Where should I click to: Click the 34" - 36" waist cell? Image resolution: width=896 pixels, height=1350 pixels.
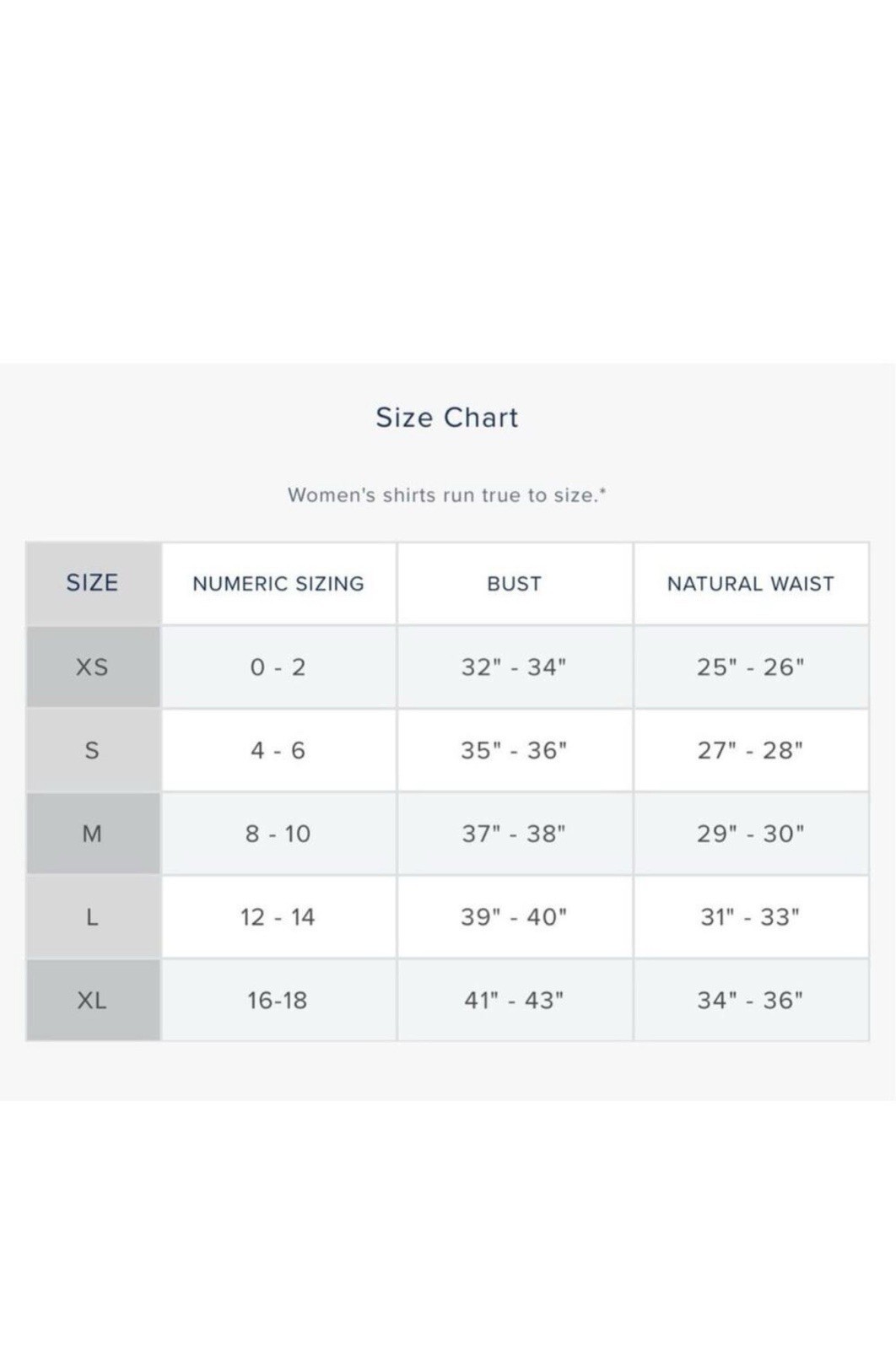tap(751, 1000)
